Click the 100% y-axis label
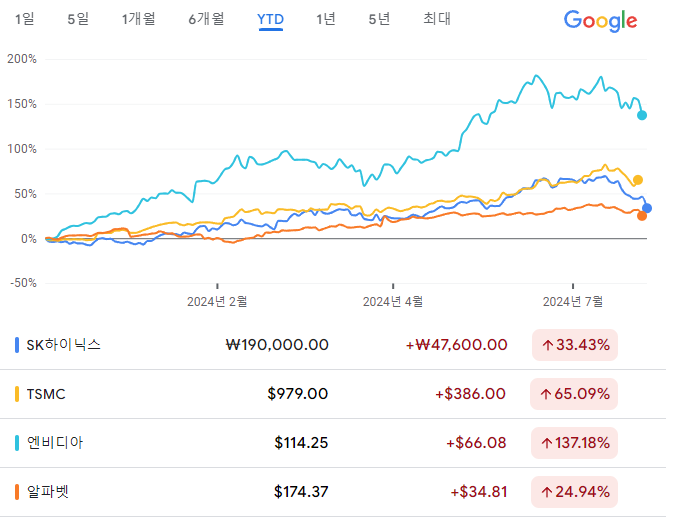 tap(22, 149)
